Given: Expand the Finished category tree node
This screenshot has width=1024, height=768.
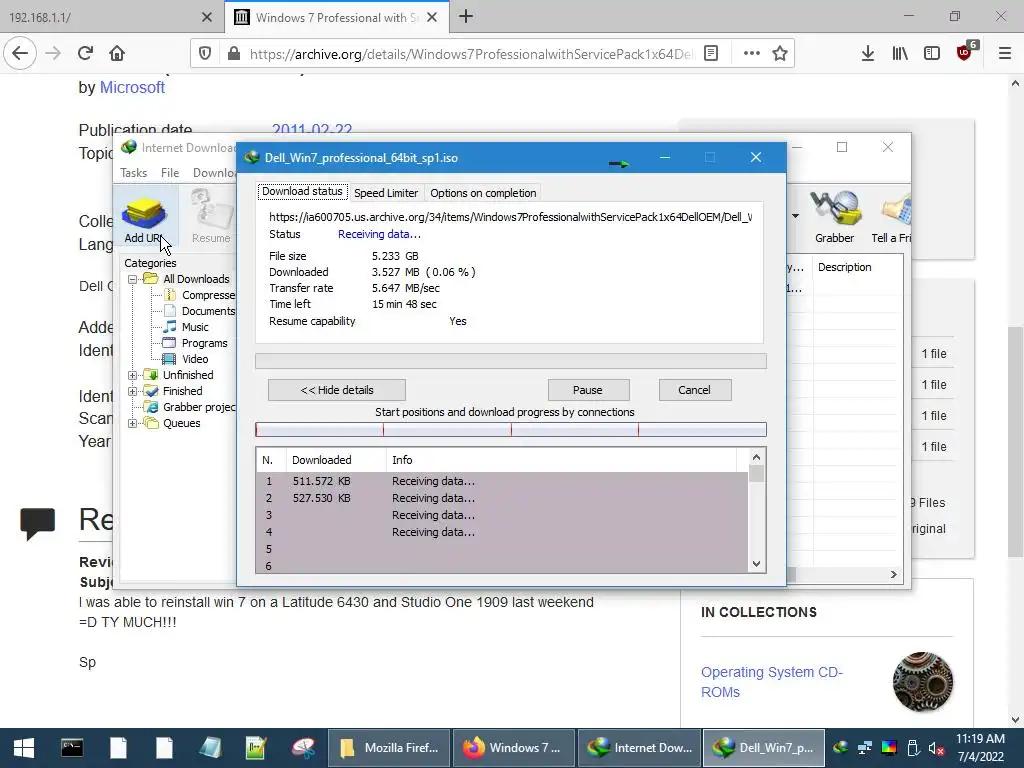Looking at the screenshot, I should [133, 392].
